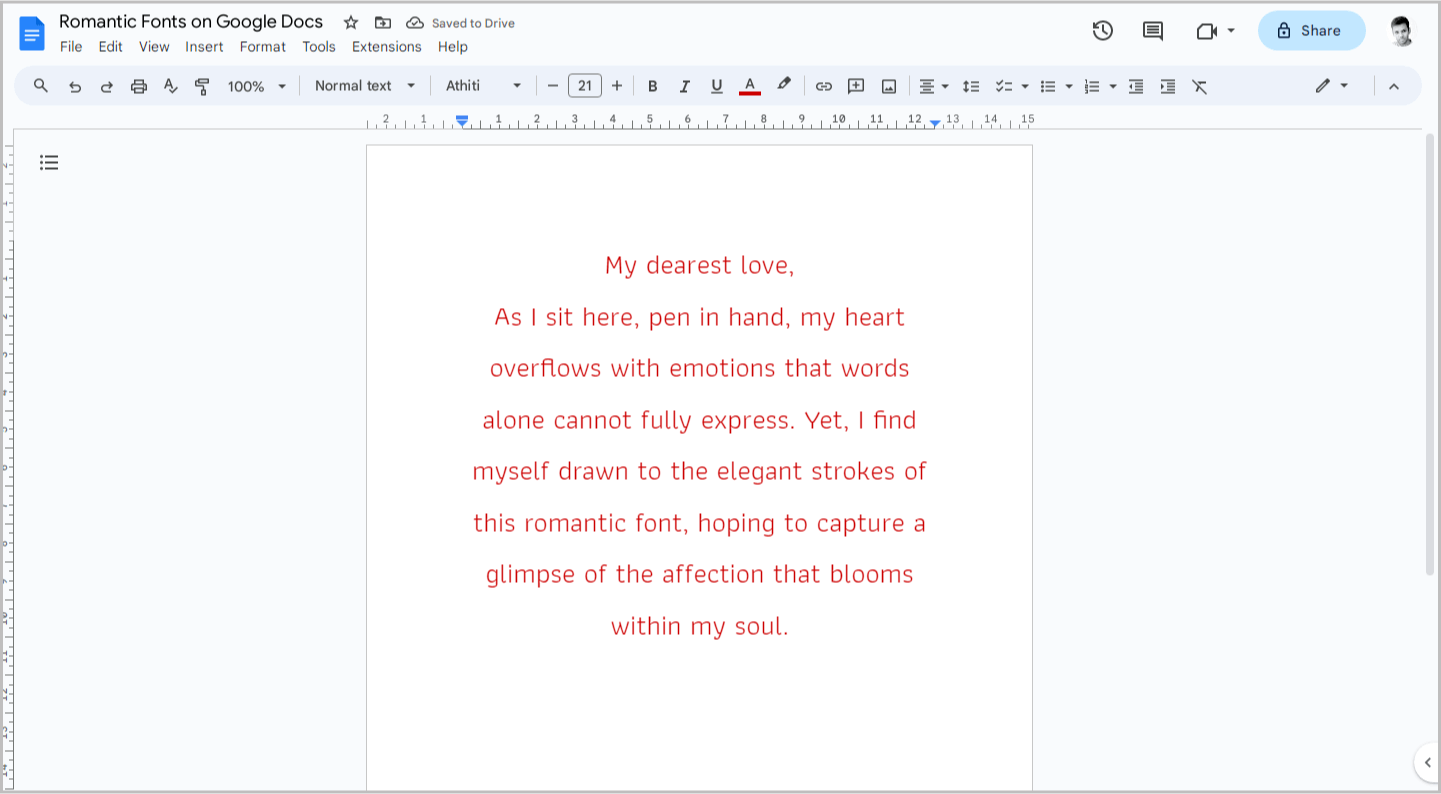Open the comments history icon

coord(1153,31)
